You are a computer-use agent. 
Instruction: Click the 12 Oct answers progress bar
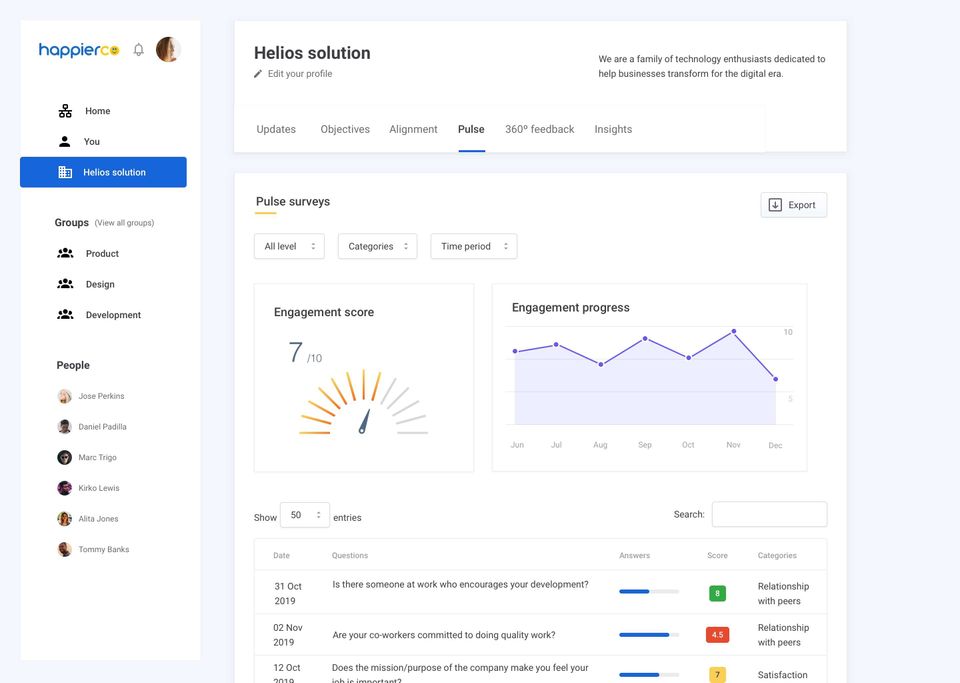click(649, 674)
